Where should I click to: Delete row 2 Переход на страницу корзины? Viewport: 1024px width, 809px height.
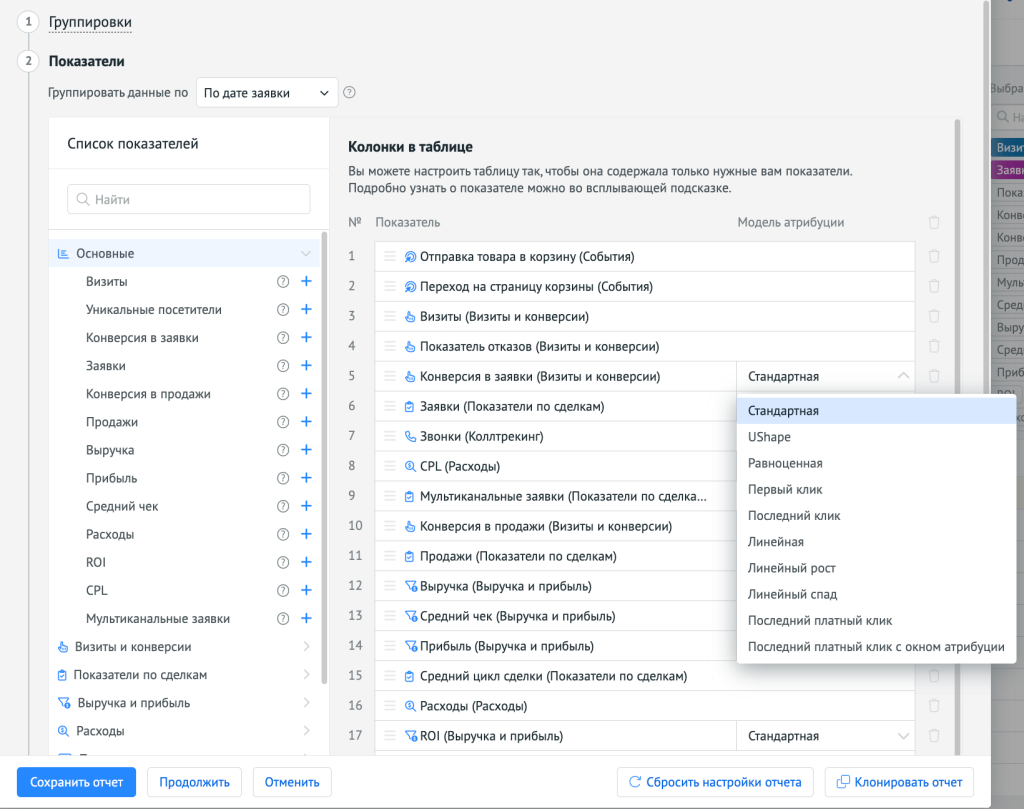click(x=934, y=286)
